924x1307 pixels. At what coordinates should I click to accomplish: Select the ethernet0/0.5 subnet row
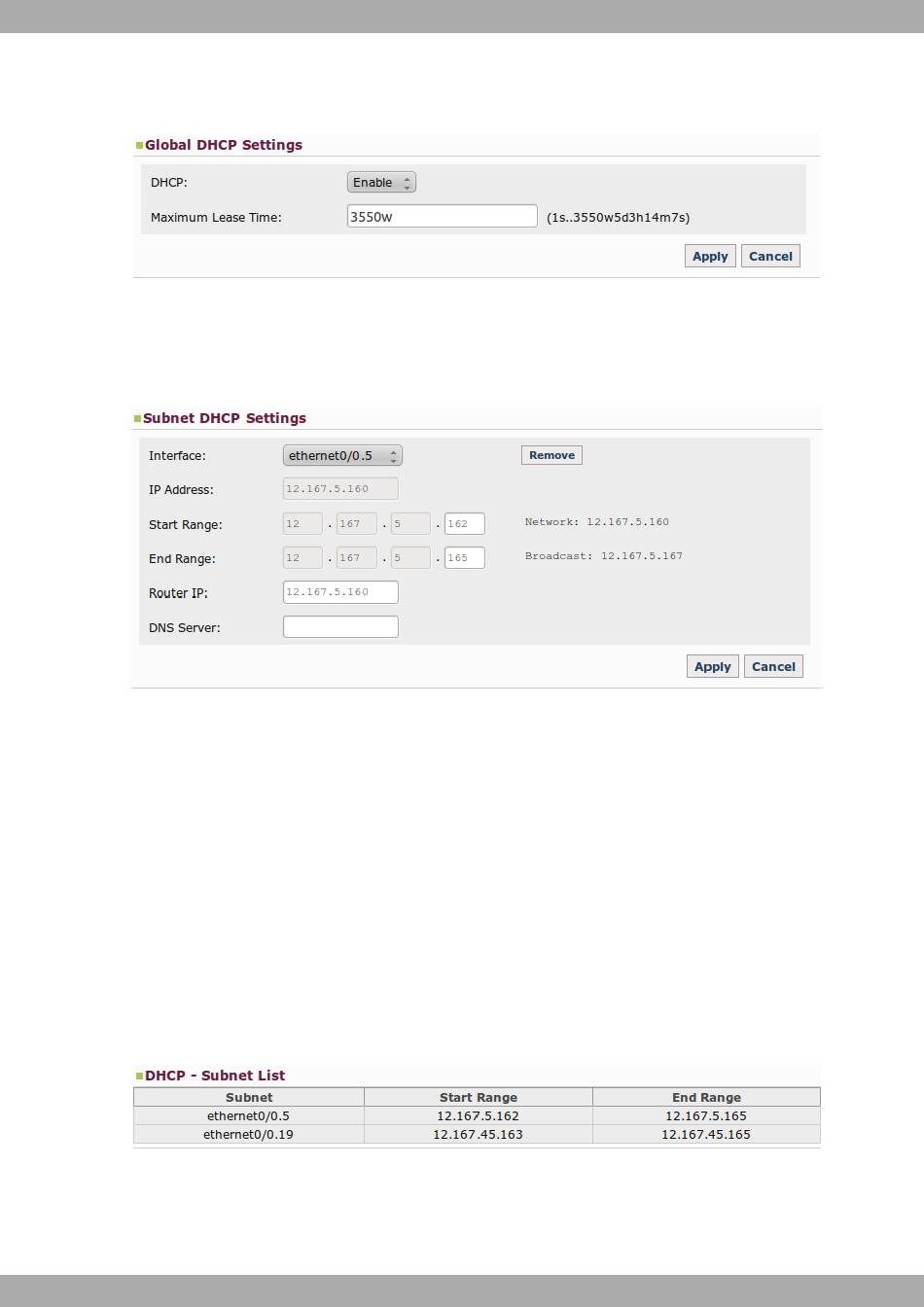(x=477, y=1115)
